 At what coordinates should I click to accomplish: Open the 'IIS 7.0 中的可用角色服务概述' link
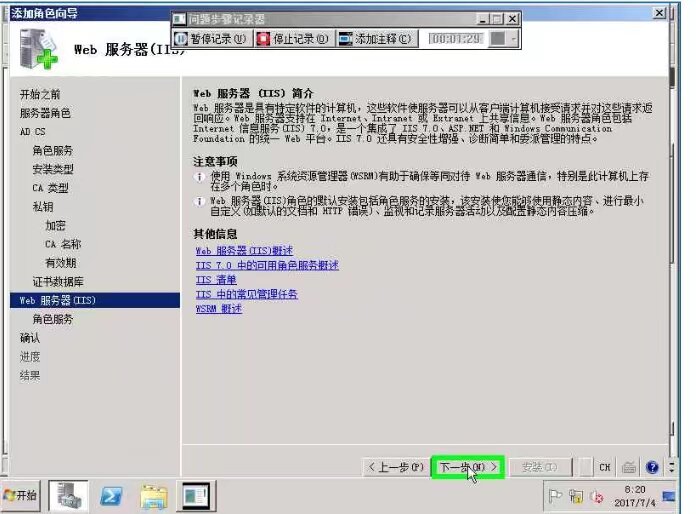267,265
